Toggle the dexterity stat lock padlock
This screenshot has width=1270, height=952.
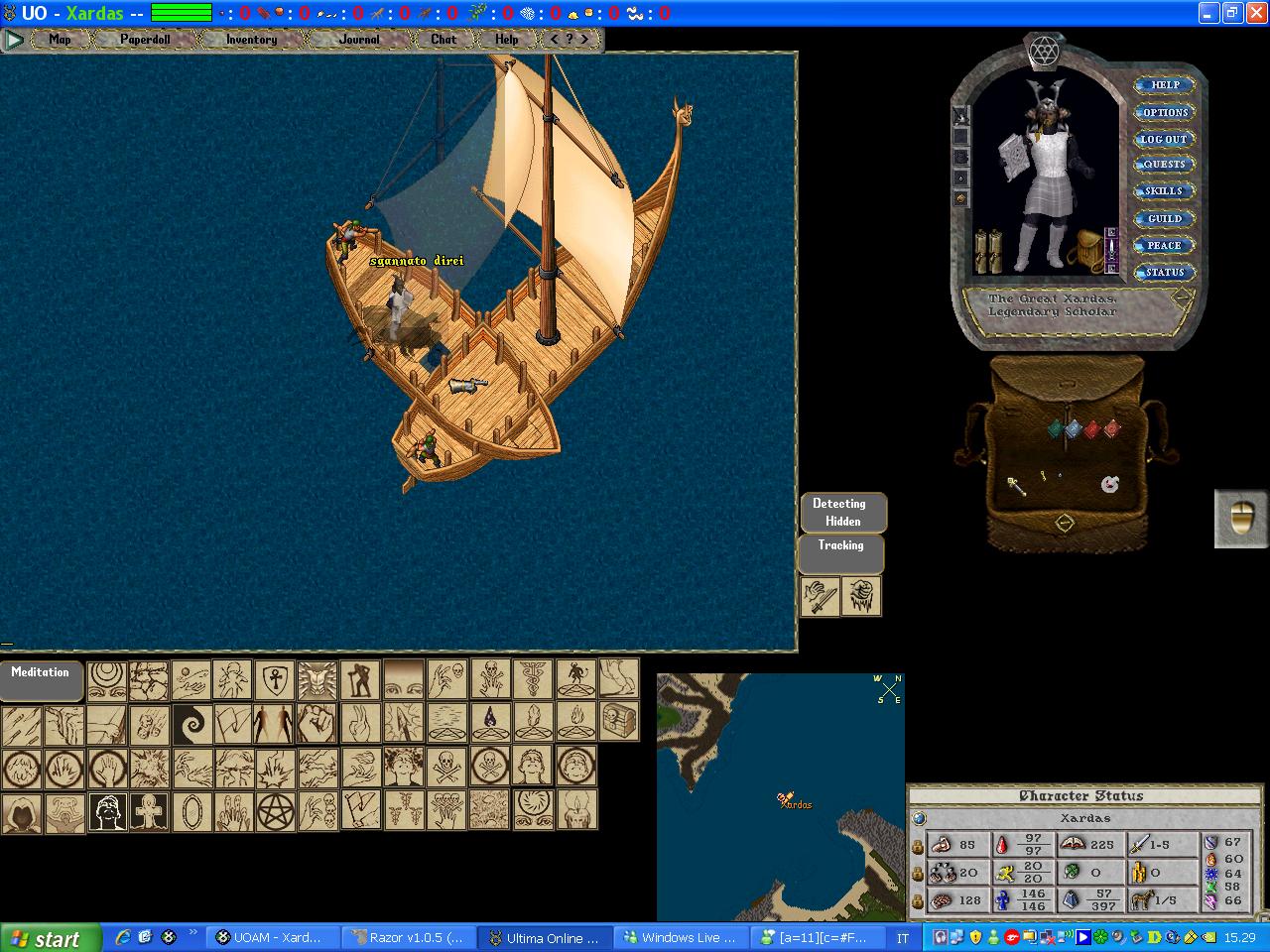(x=918, y=874)
